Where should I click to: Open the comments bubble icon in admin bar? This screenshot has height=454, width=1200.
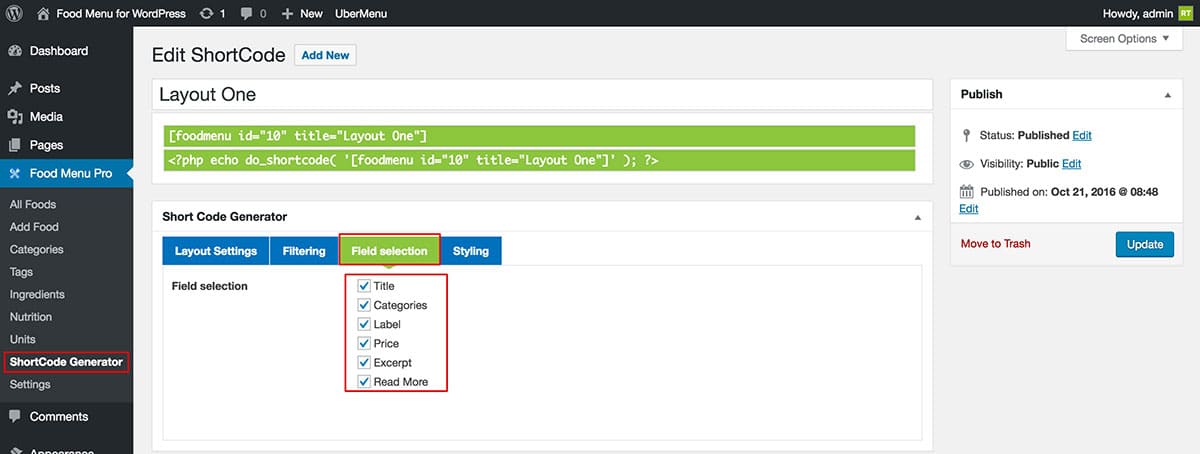click(246, 14)
